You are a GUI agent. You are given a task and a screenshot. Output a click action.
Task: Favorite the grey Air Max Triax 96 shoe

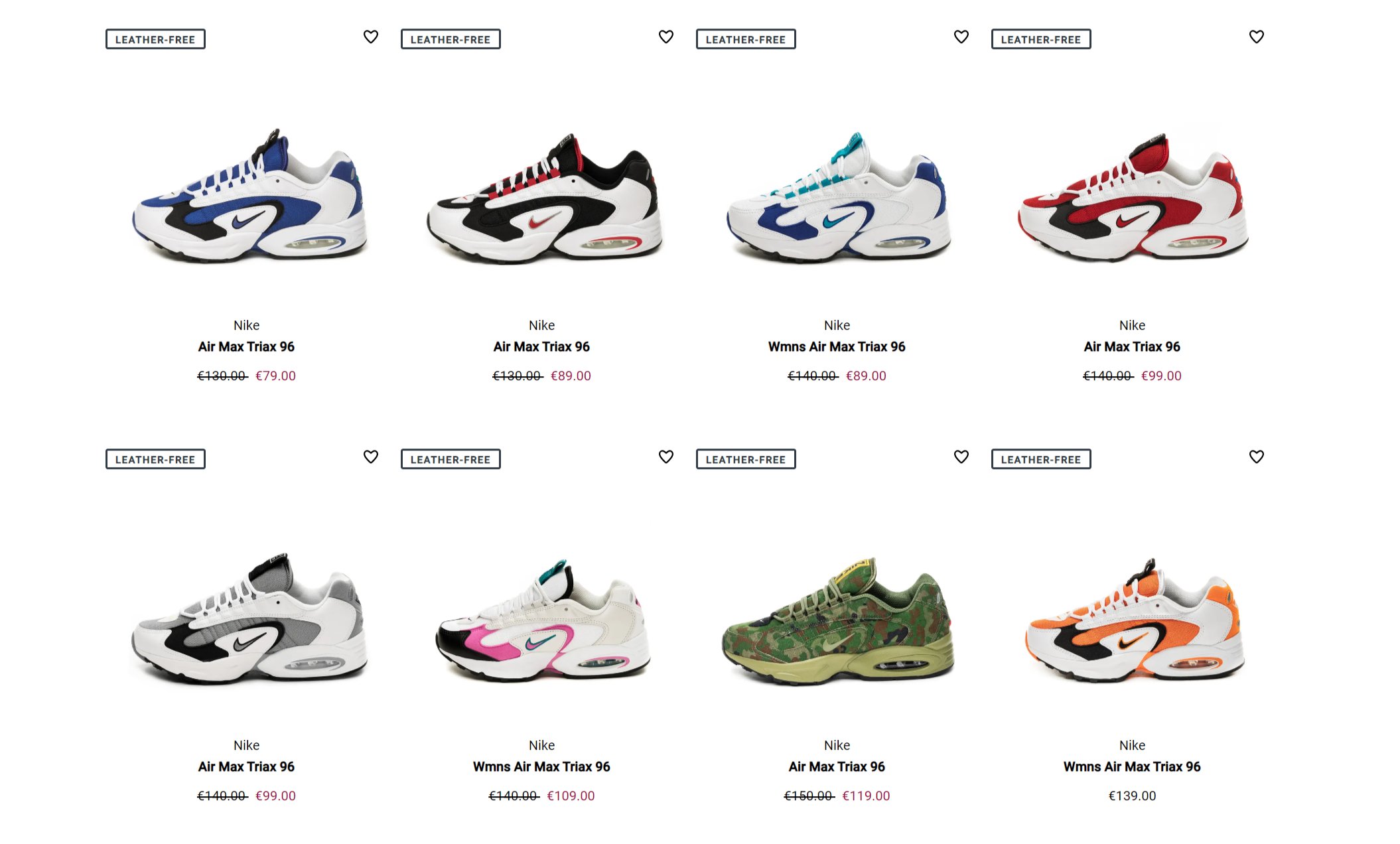pyautogui.click(x=371, y=457)
